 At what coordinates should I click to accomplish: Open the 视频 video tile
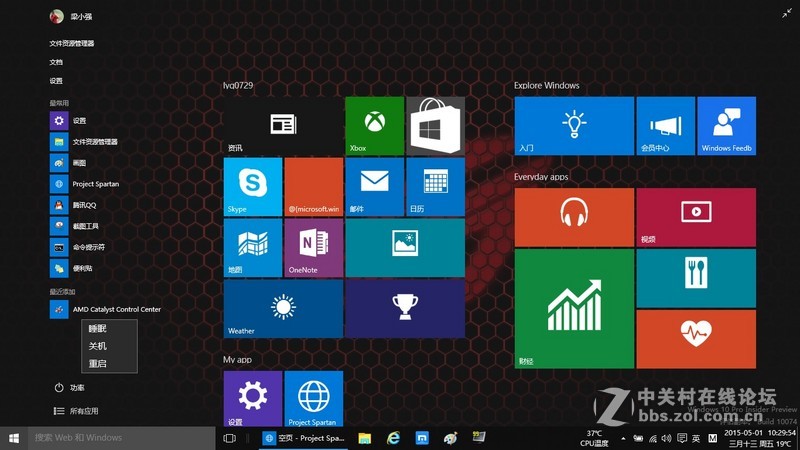coord(696,217)
